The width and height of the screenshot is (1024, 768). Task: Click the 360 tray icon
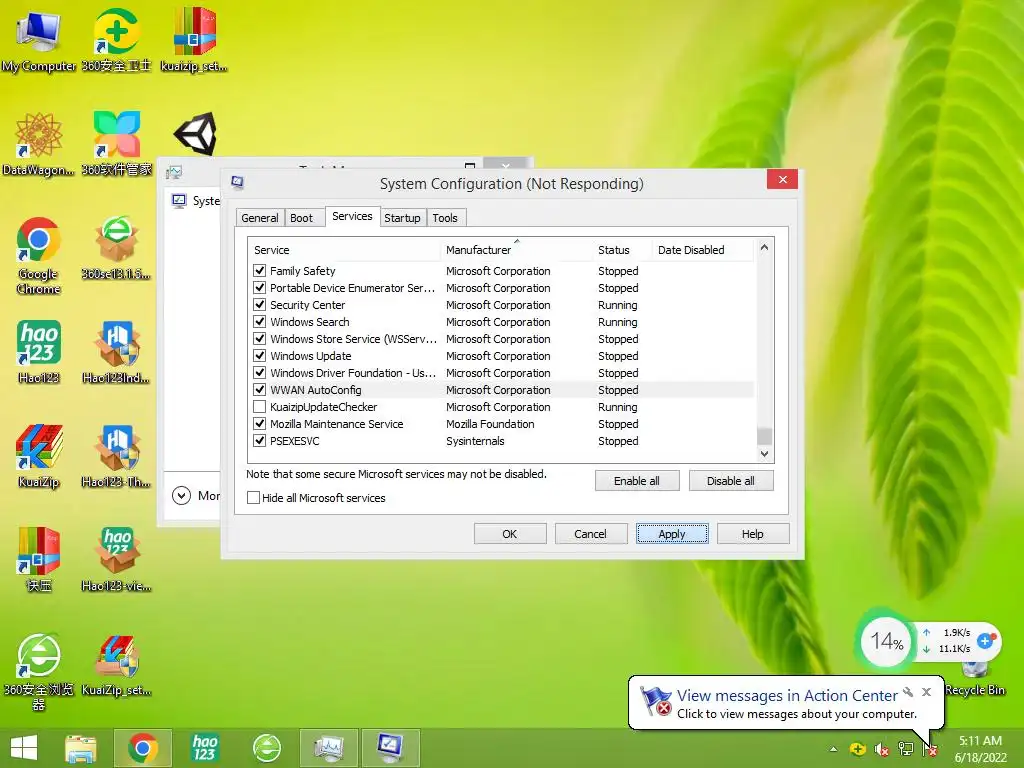point(857,749)
